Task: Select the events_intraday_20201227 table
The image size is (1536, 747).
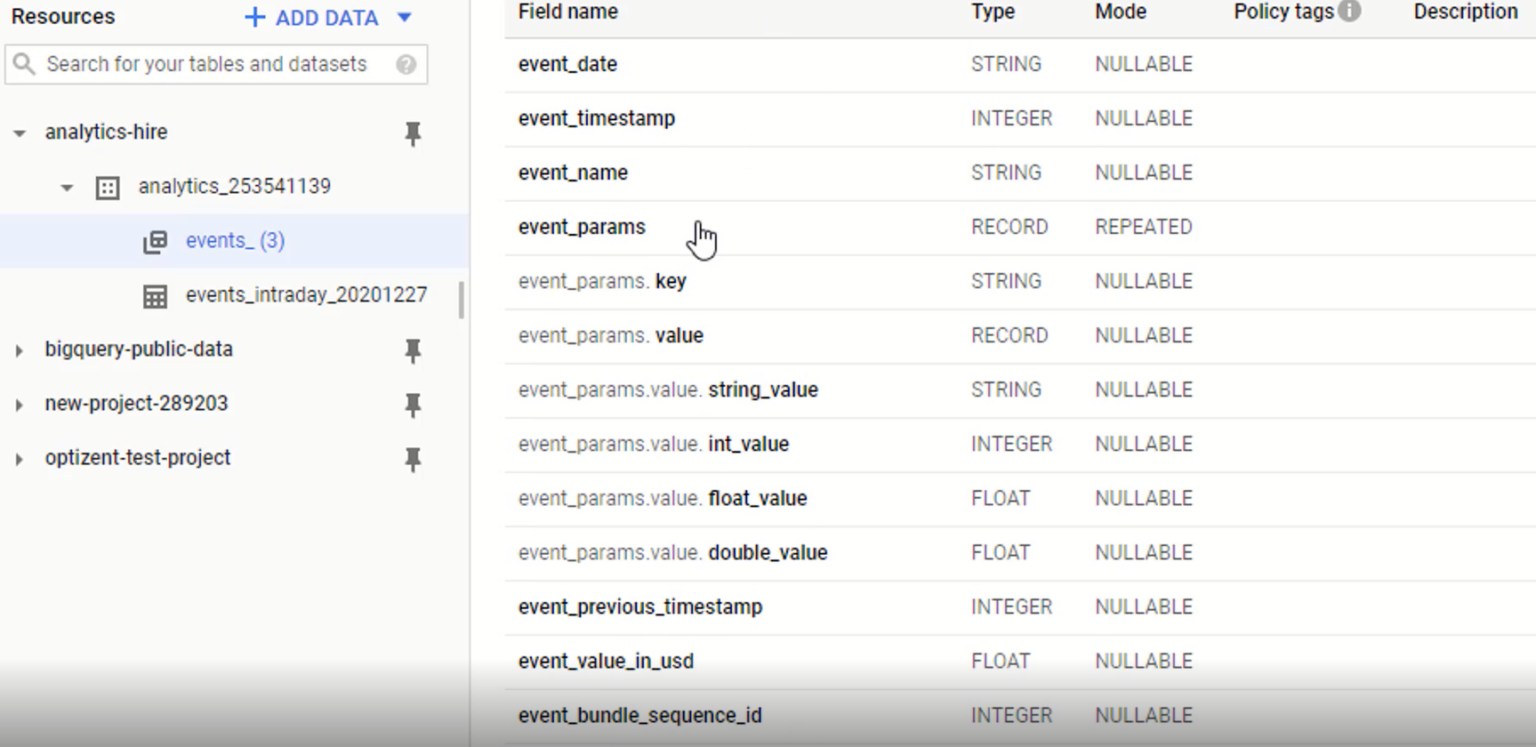Action: pos(305,296)
